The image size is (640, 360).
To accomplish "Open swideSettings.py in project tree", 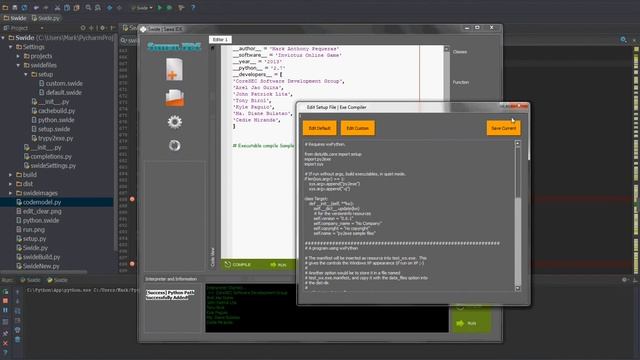I will pyautogui.click(x=50, y=166).
